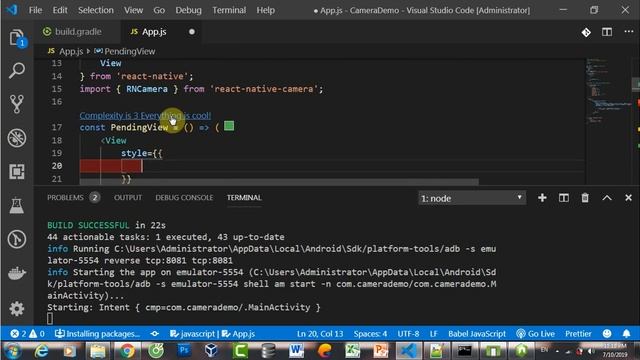Open the File menu
Image resolution: width=640 pixels, height=360 pixels.
coord(36,10)
